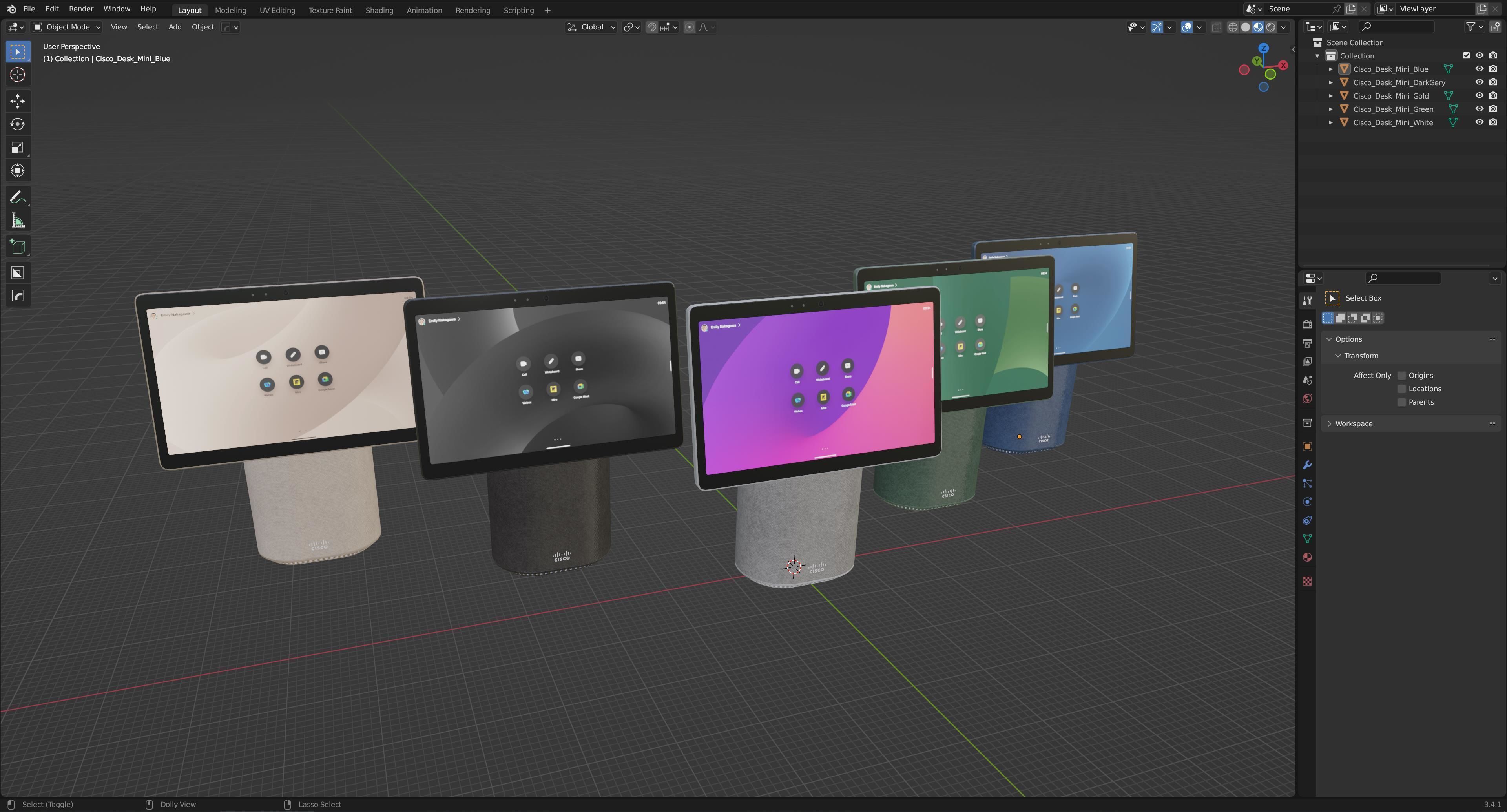
Task: Open the Texture properties tab
Action: 1307,581
